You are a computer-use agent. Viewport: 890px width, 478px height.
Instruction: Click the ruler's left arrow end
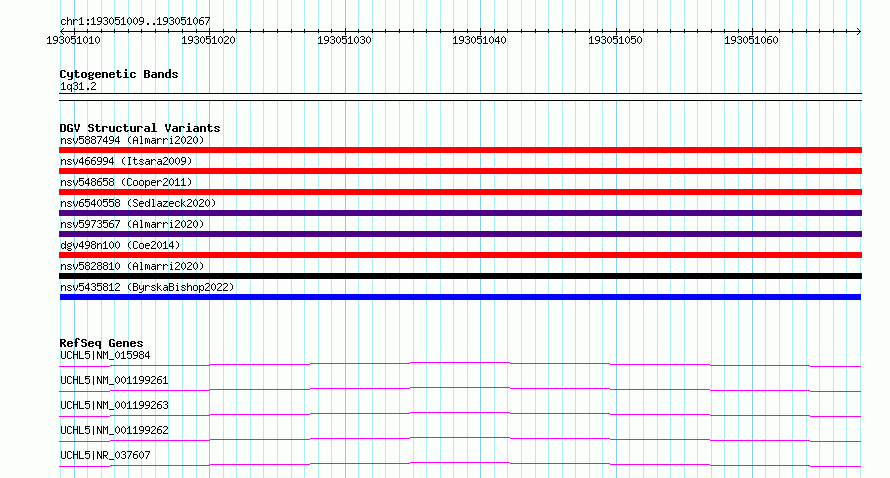coord(62,31)
